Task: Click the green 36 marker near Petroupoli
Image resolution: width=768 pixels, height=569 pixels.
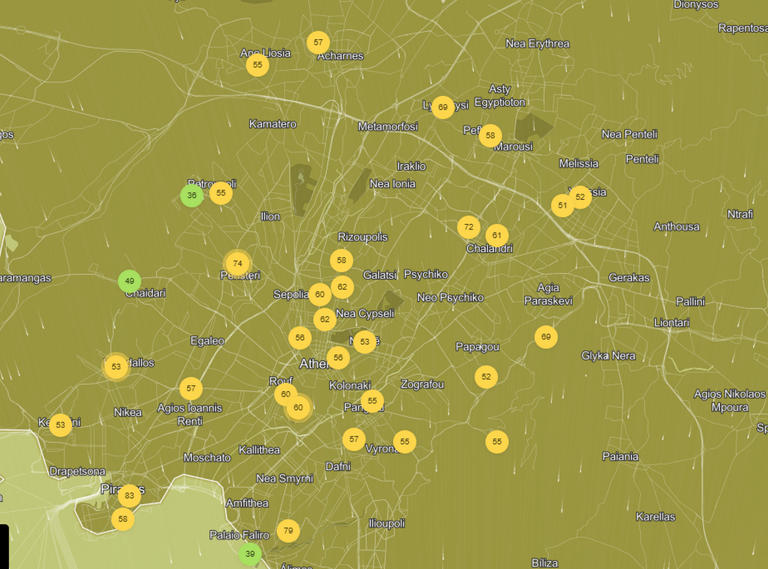Action: (191, 196)
